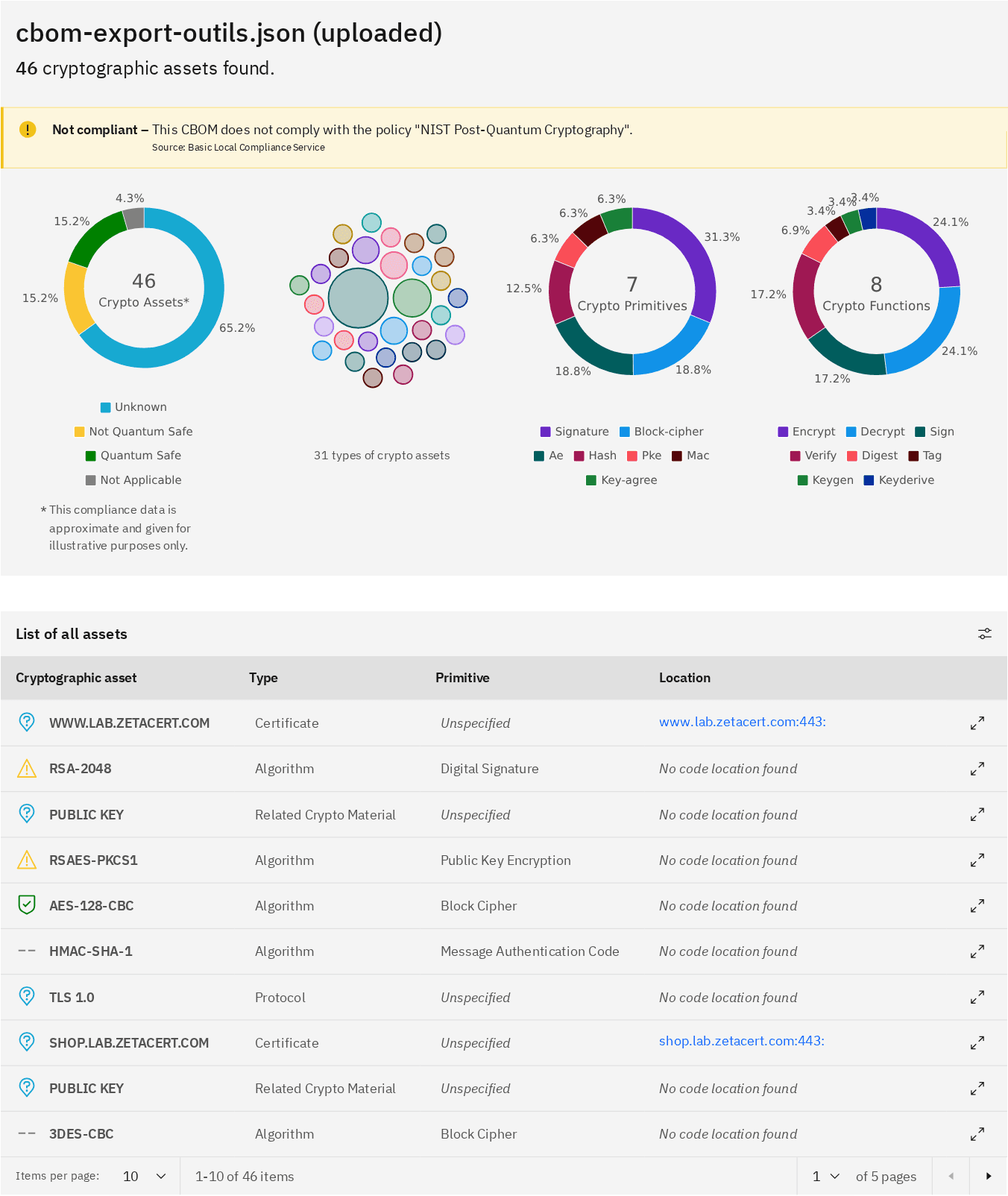This screenshot has width=1008, height=1196.
Task: Toggle the Digest legend entry
Action: (872, 456)
